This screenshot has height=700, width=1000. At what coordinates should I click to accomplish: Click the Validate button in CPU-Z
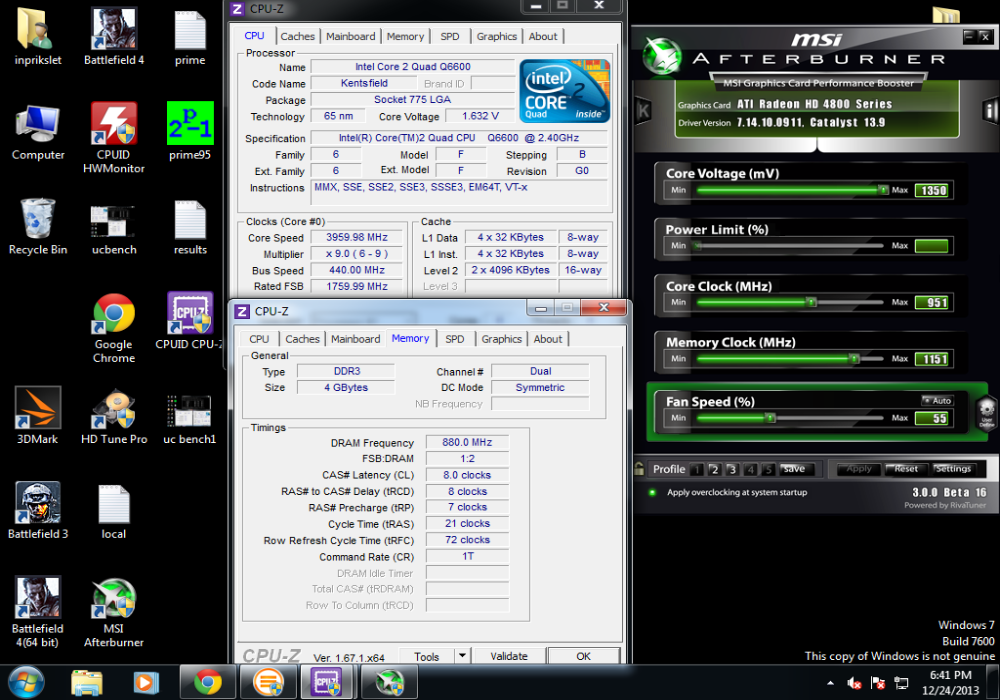[509, 656]
